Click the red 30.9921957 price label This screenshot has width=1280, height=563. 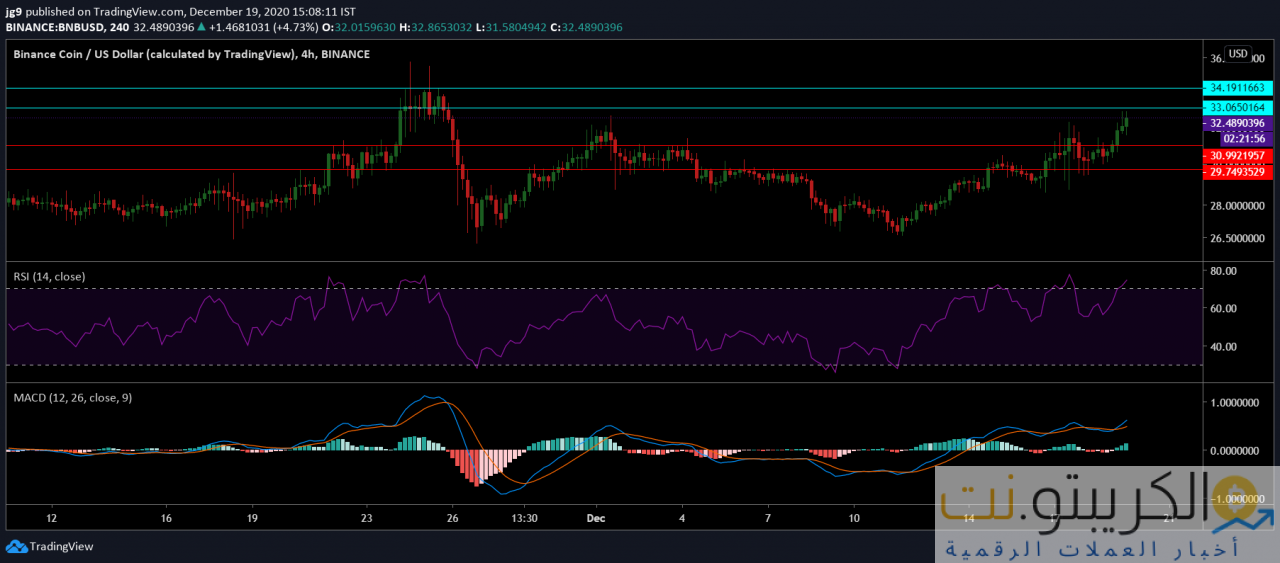(1239, 156)
